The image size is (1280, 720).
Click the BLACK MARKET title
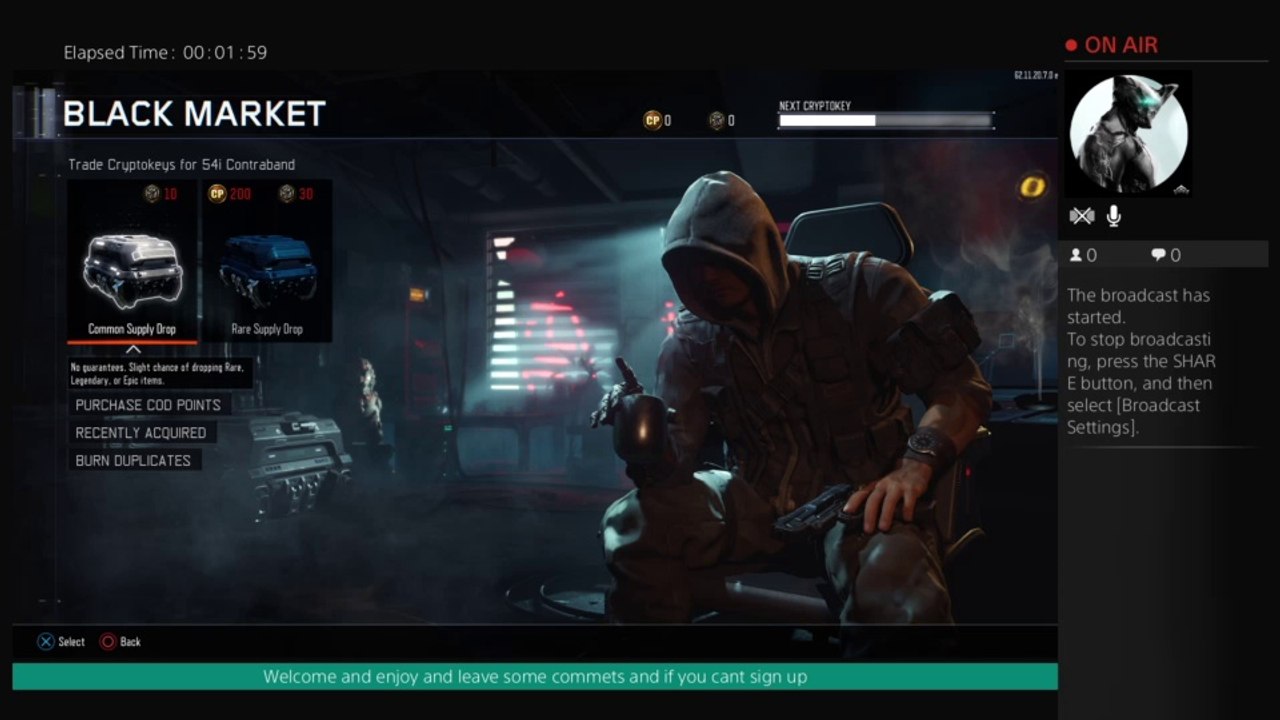(195, 114)
